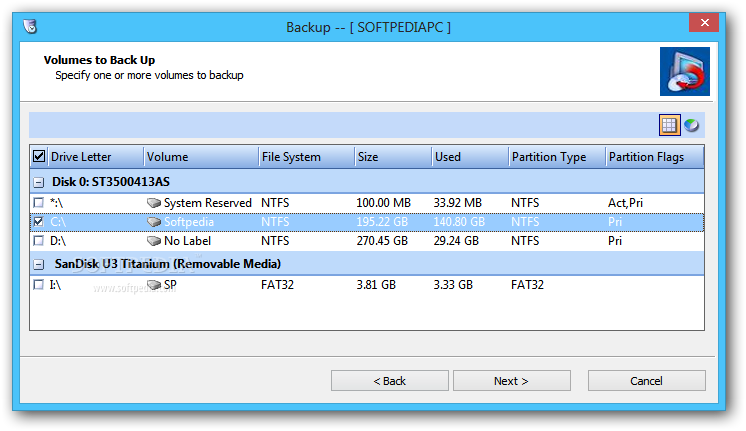Click the Softpedia volume drive icon
This screenshot has width=746, height=431.
(x=154, y=222)
